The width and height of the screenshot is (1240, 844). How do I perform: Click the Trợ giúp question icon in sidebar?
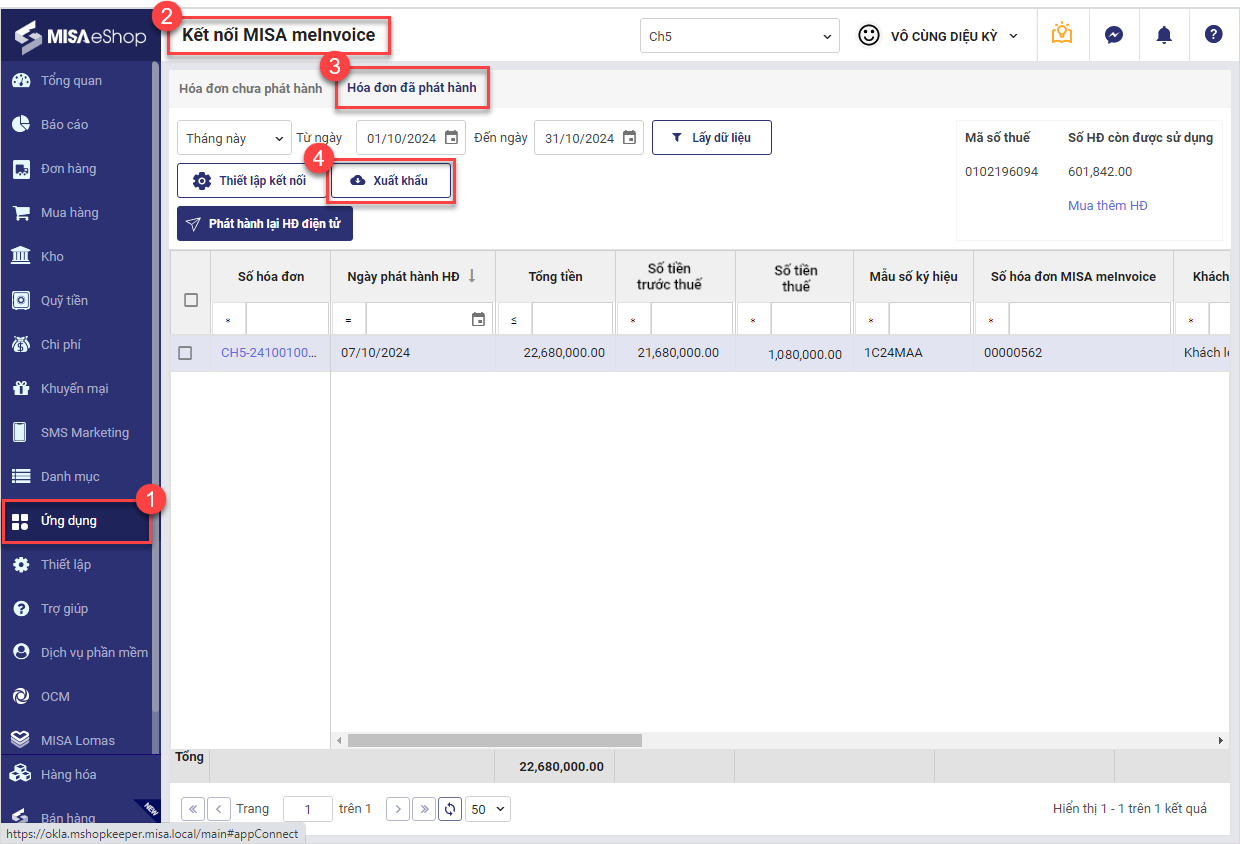20,609
